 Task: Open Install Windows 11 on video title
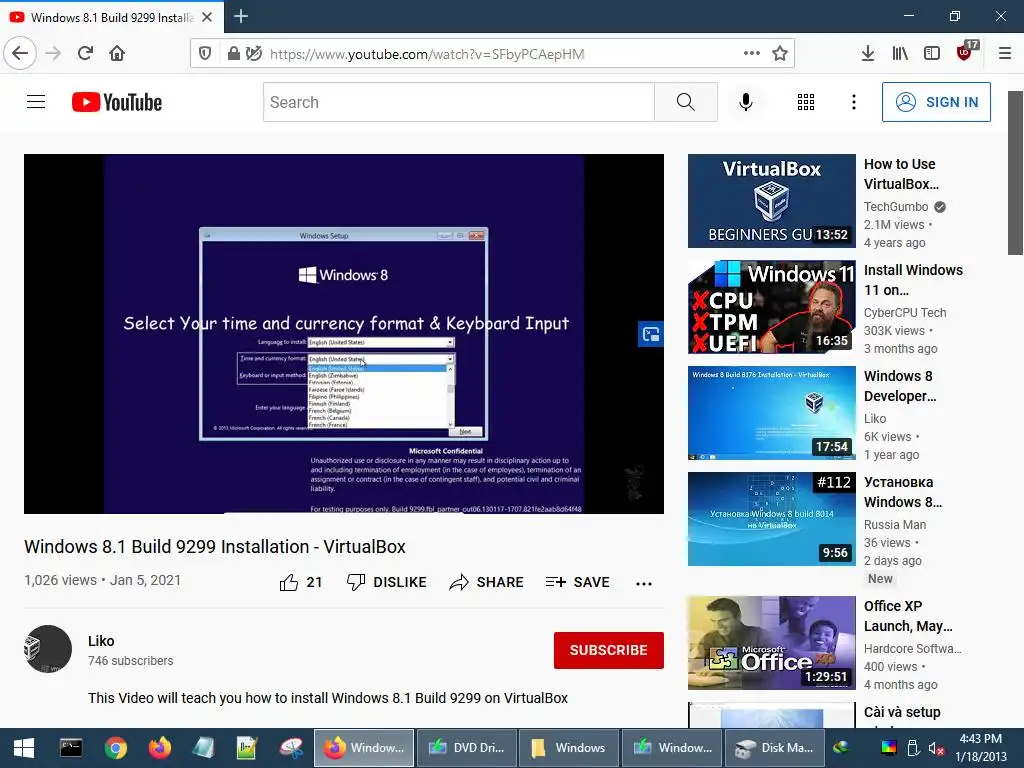[x=913, y=280]
